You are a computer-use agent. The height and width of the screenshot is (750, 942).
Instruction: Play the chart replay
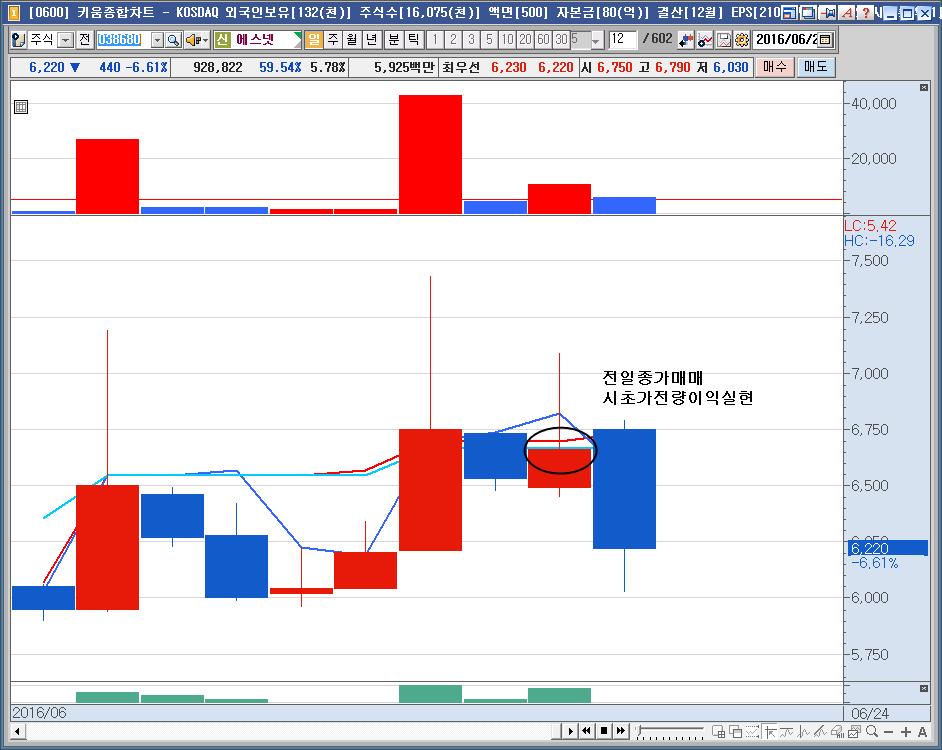[570, 731]
